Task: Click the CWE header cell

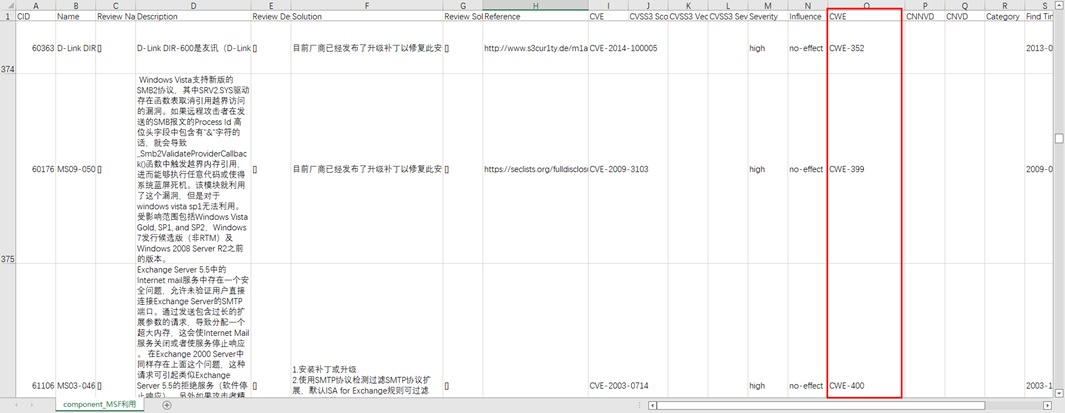Action: click(x=866, y=16)
